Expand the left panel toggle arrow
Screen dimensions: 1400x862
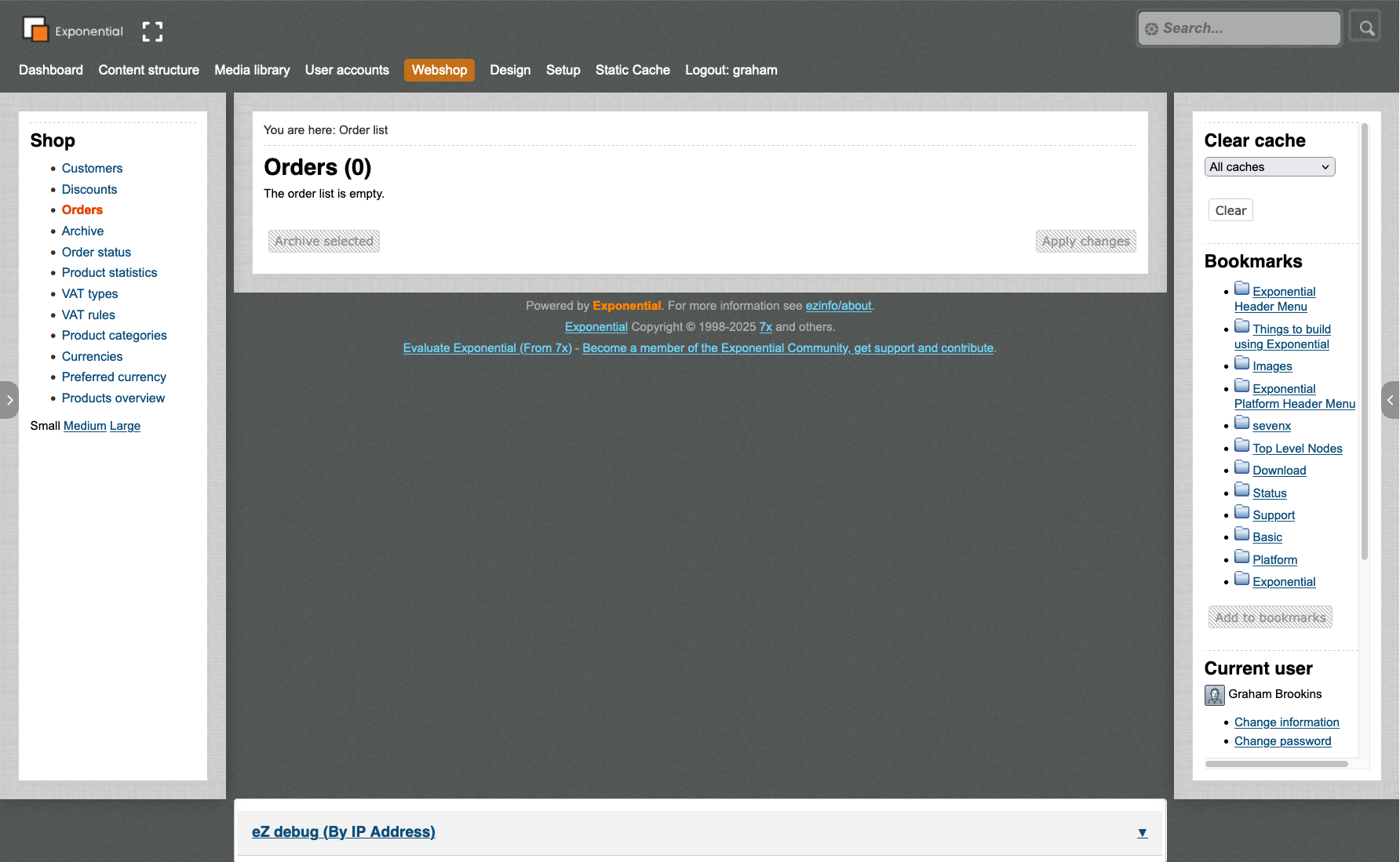pos(9,400)
